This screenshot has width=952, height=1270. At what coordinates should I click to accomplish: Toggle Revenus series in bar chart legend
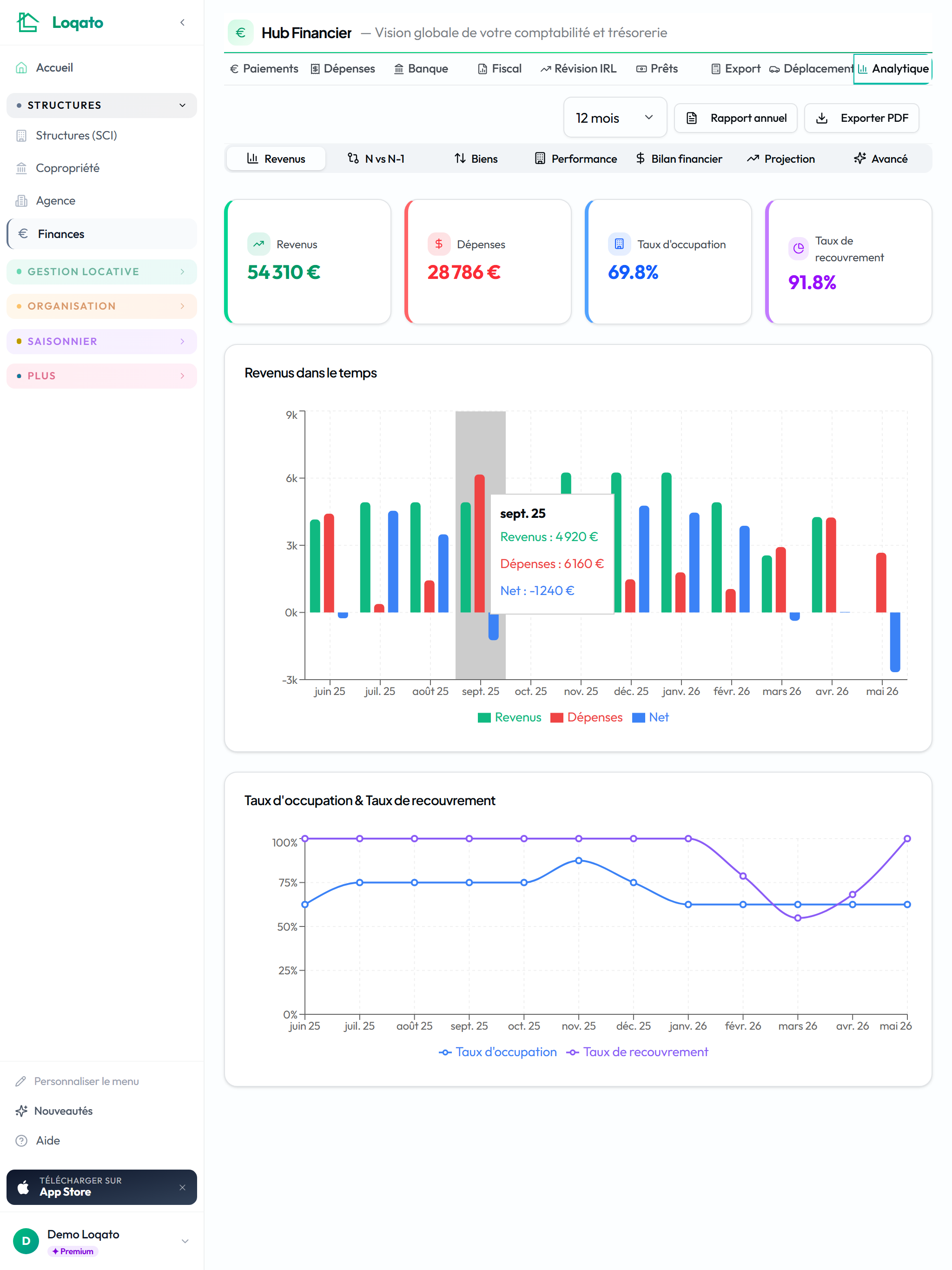509,717
